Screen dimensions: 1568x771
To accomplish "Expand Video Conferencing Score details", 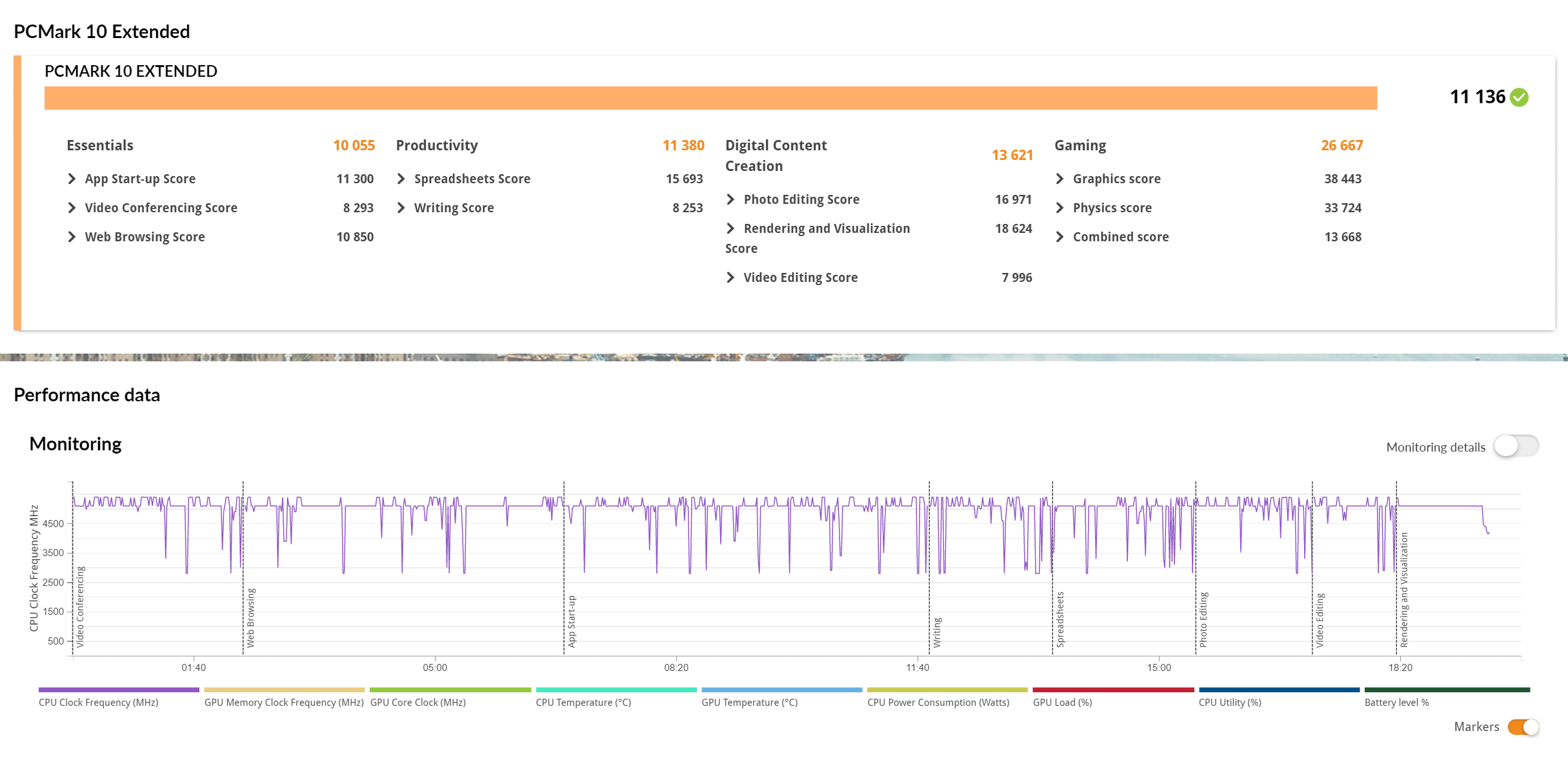I will click(72, 208).
